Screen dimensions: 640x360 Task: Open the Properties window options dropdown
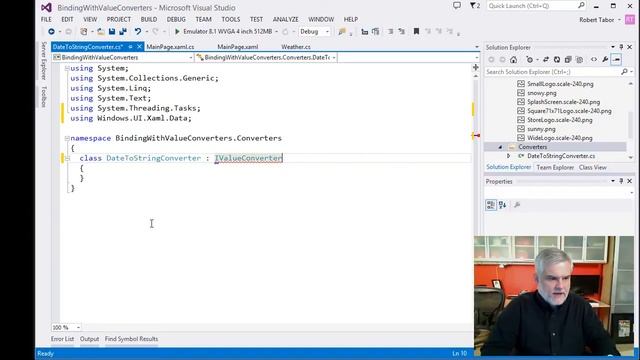[x=613, y=181]
